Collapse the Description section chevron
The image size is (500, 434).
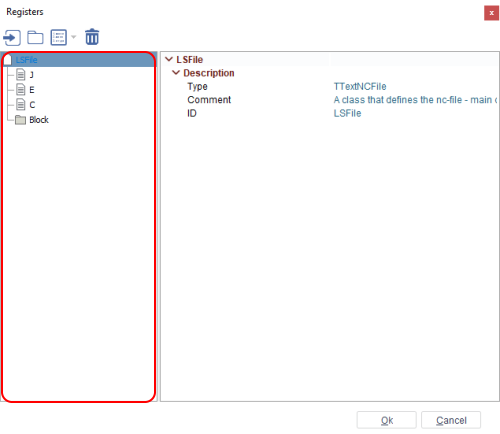[x=176, y=73]
